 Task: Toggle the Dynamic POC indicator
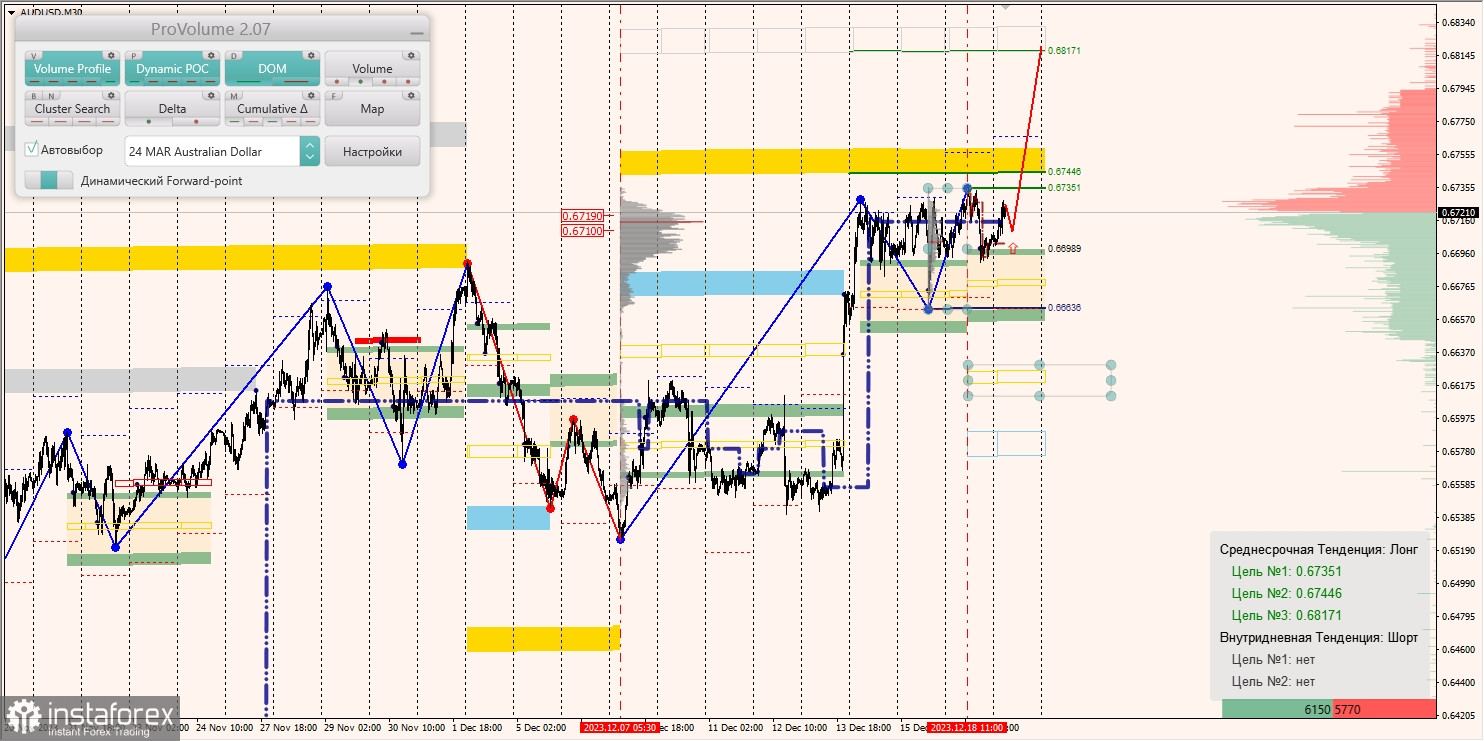(172, 68)
